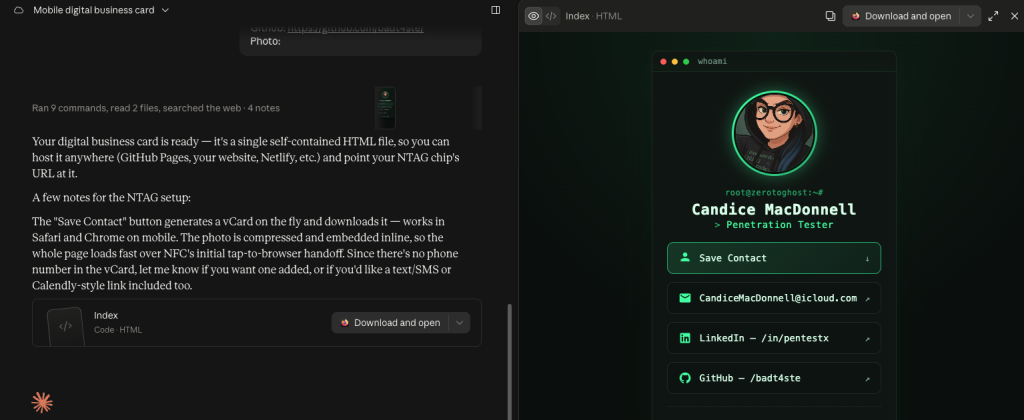Expand the Ran 9 commands summary
1024x420 pixels.
pos(156,108)
